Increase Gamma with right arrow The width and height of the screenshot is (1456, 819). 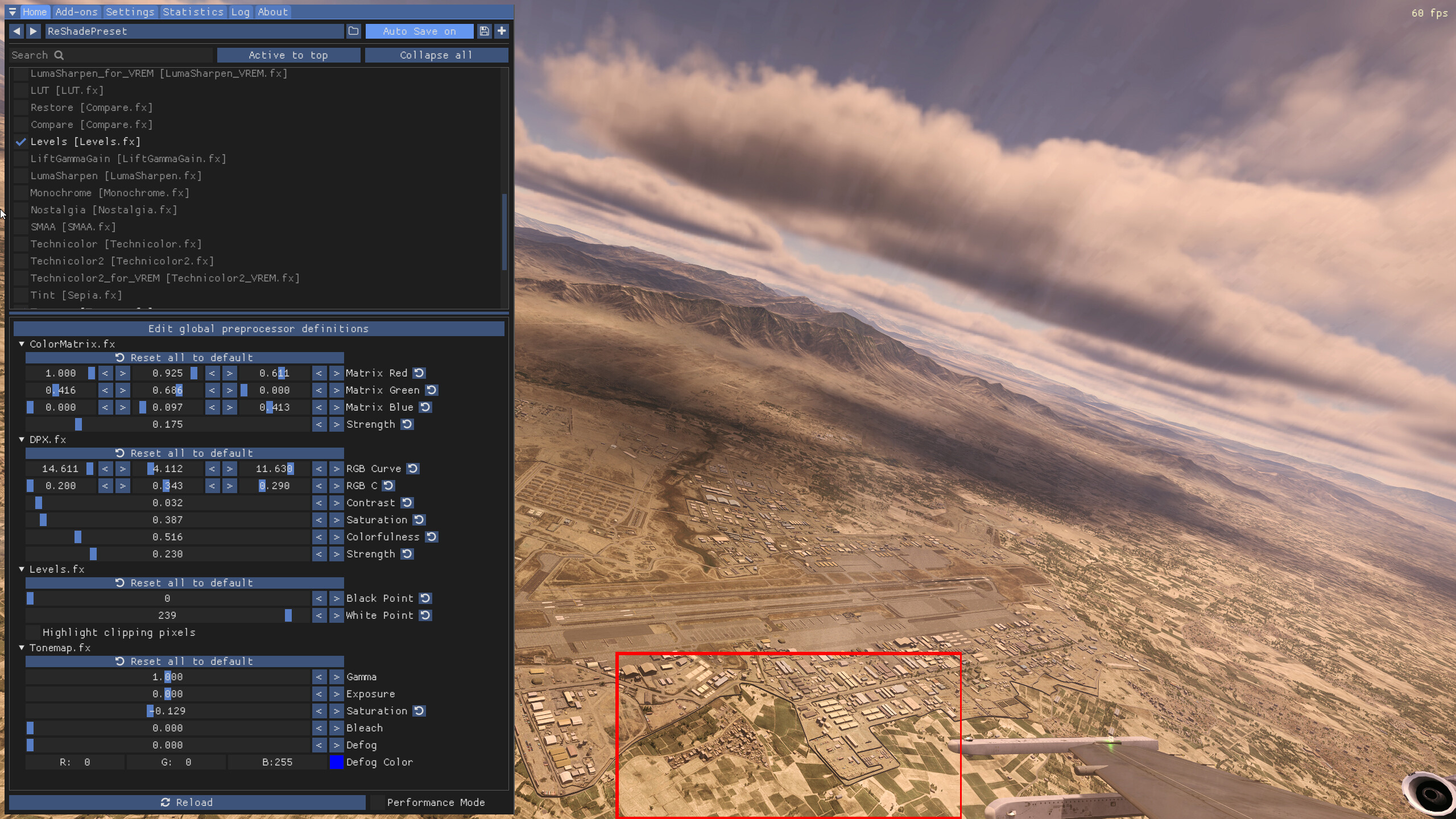[x=337, y=677]
